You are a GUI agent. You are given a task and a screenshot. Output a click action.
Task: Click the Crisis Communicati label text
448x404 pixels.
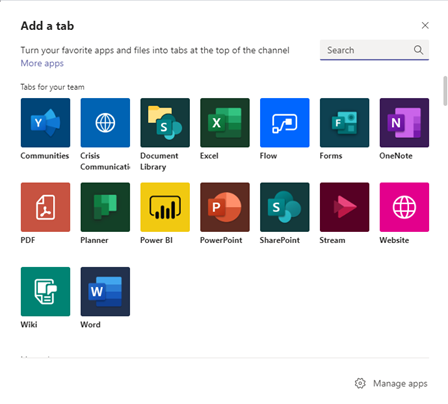point(105,161)
